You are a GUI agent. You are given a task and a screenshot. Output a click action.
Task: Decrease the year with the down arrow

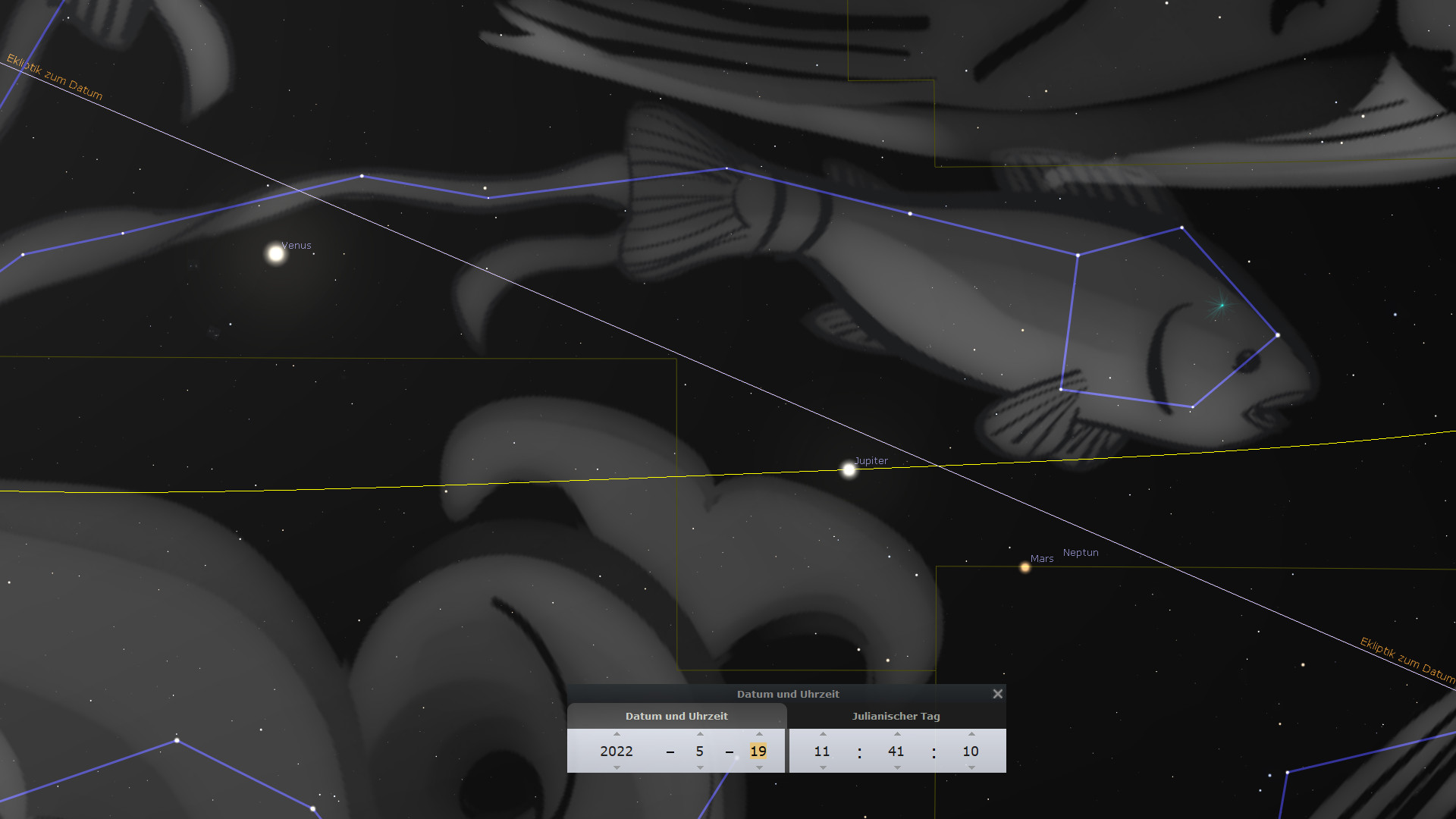[617, 767]
